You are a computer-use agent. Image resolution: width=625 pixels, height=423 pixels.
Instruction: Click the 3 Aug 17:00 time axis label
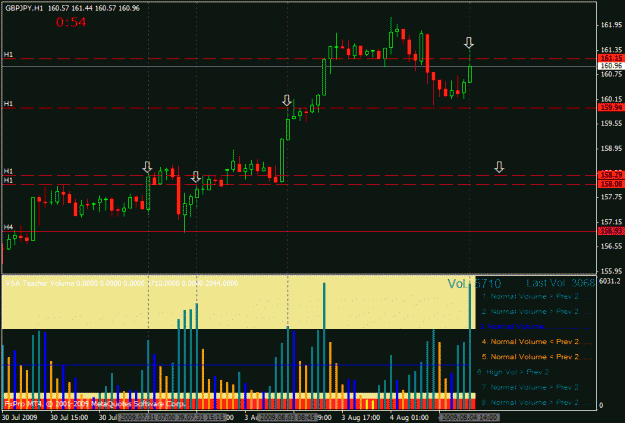tap(361, 417)
